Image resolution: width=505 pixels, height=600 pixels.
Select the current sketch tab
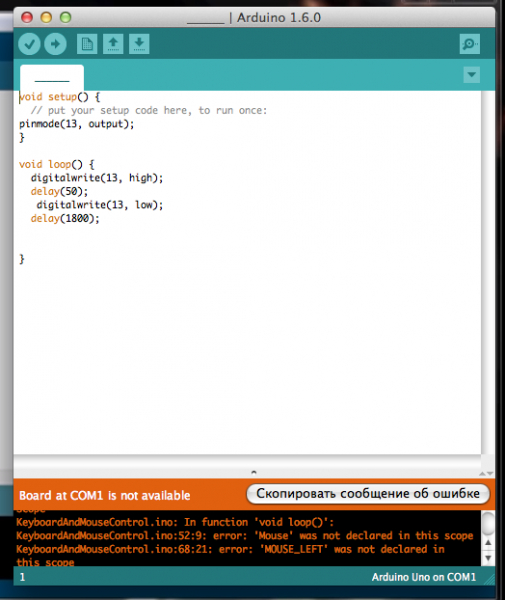tap(52, 78)
